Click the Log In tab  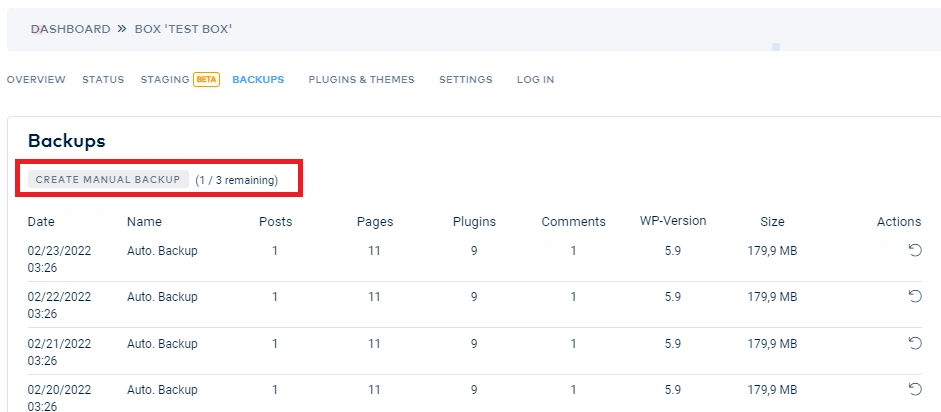tap(535, 80)
